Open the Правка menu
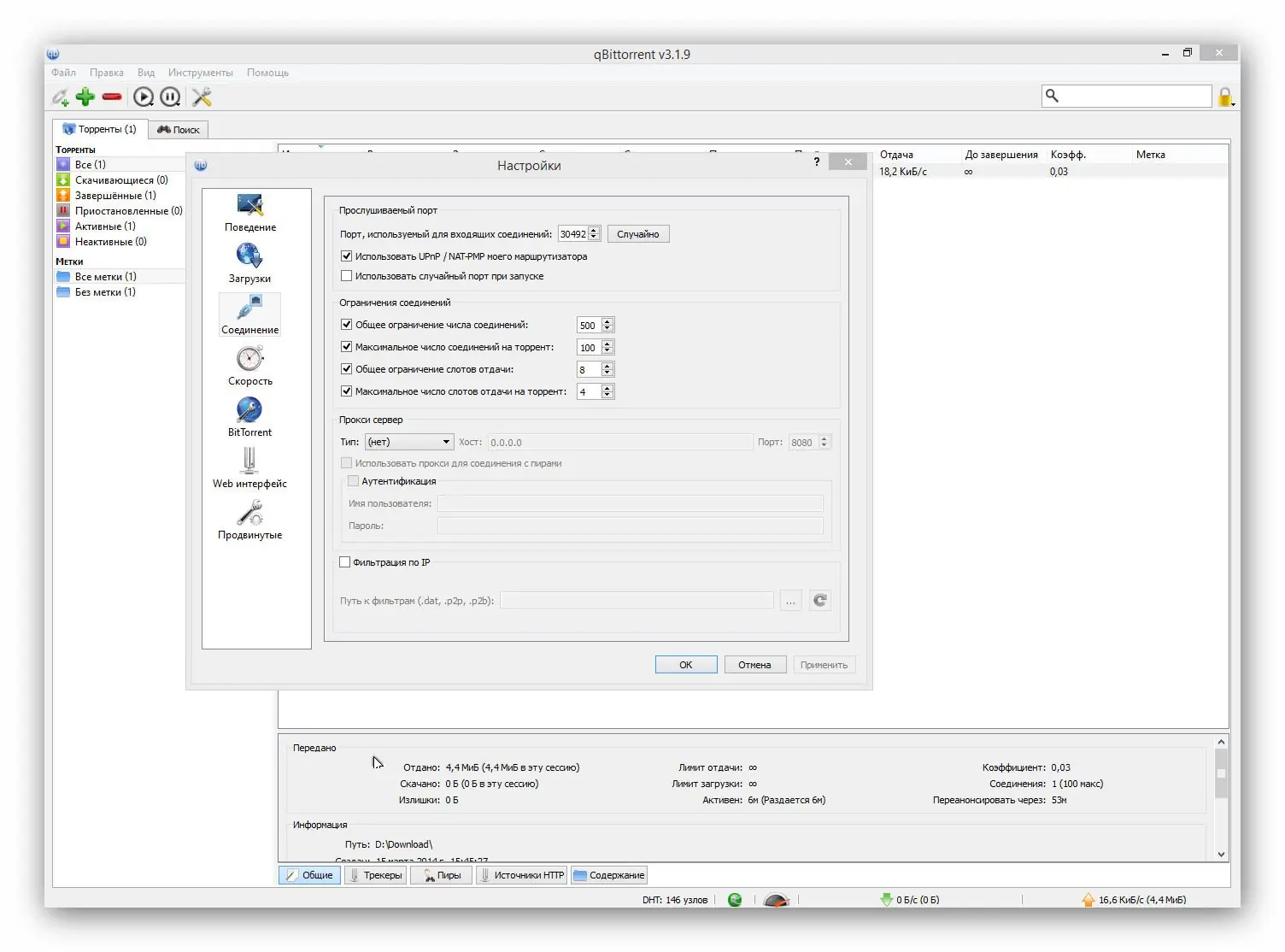1285x952 pixels. (107, 73)
